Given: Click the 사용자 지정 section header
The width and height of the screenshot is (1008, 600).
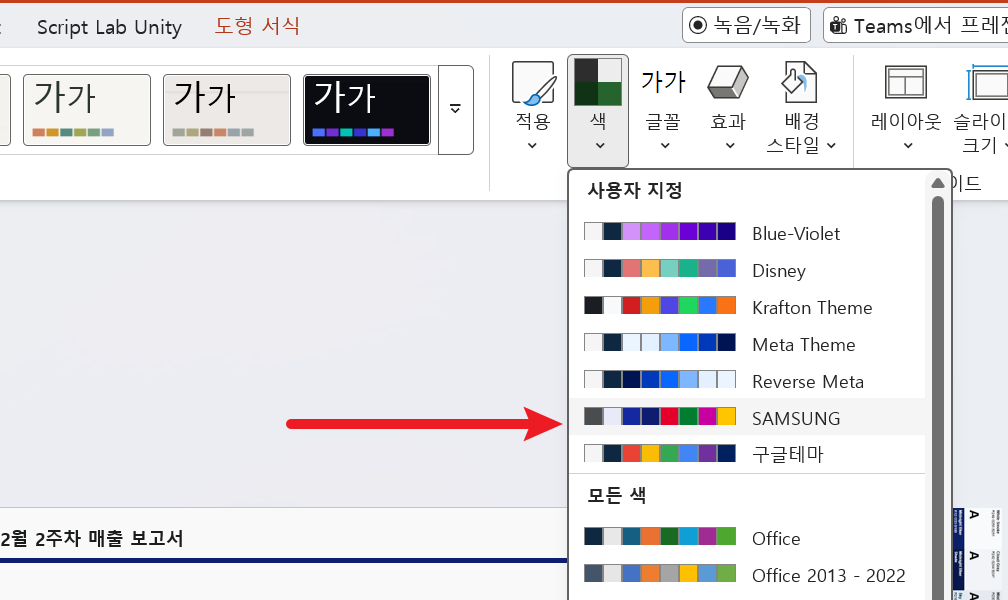Looking at the screenshot, I should pyautogui.click(x=634, y=190).
